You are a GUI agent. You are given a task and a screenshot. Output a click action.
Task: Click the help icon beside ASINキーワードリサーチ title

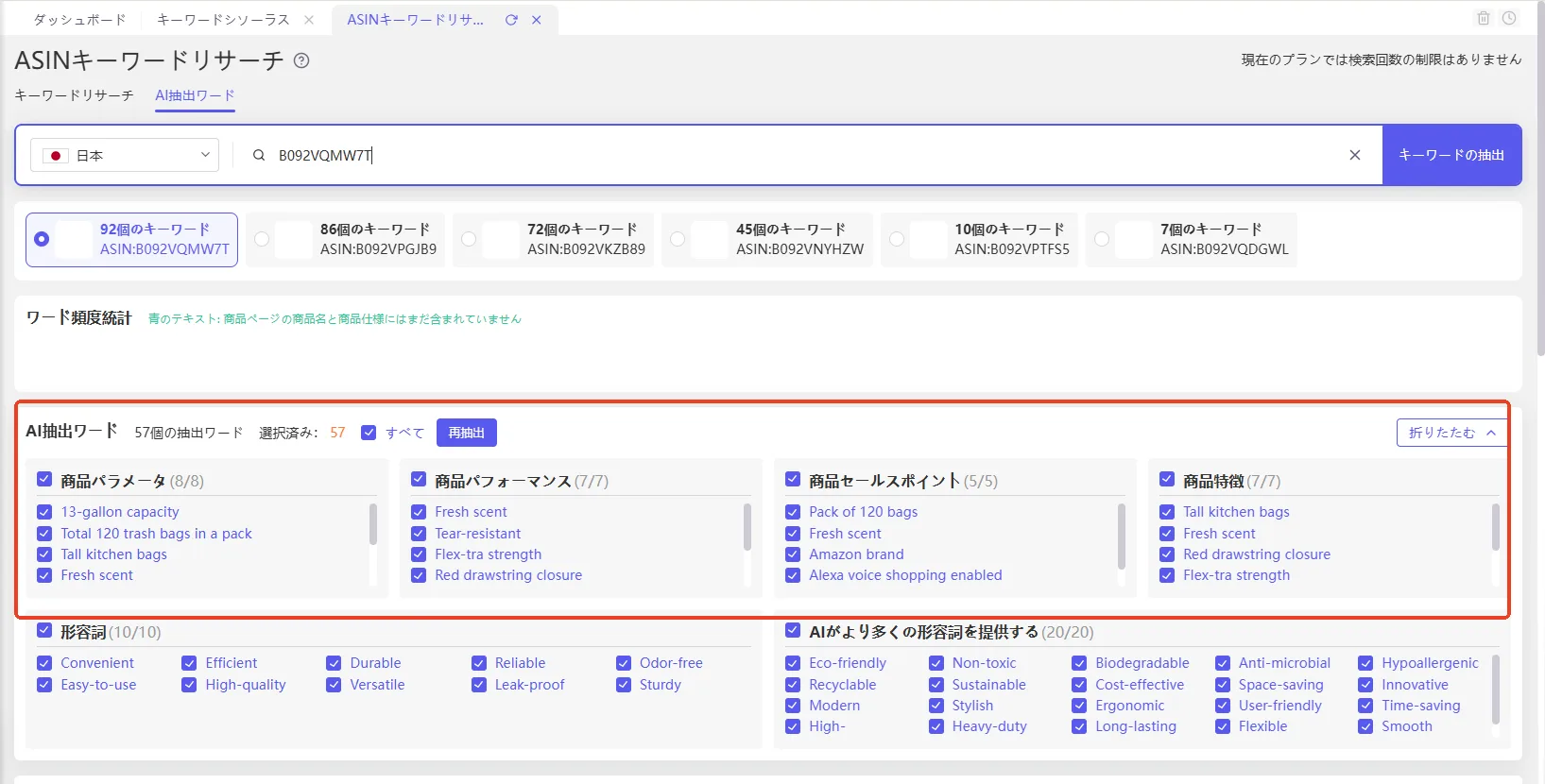(301, 60)
